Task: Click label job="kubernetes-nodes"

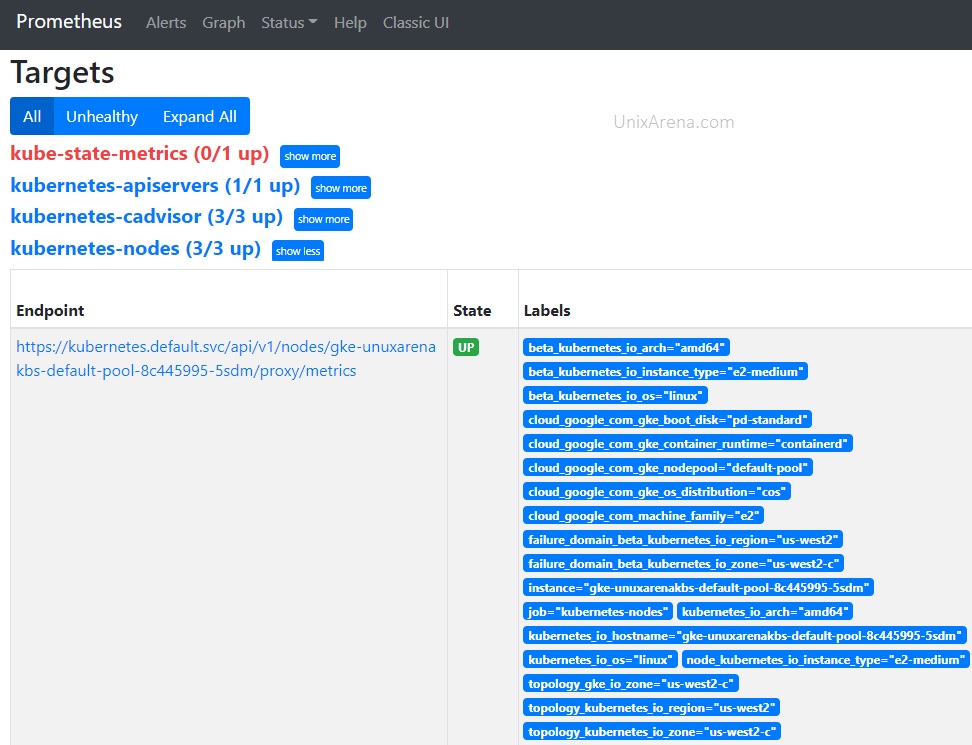Action: pos(598,612)
